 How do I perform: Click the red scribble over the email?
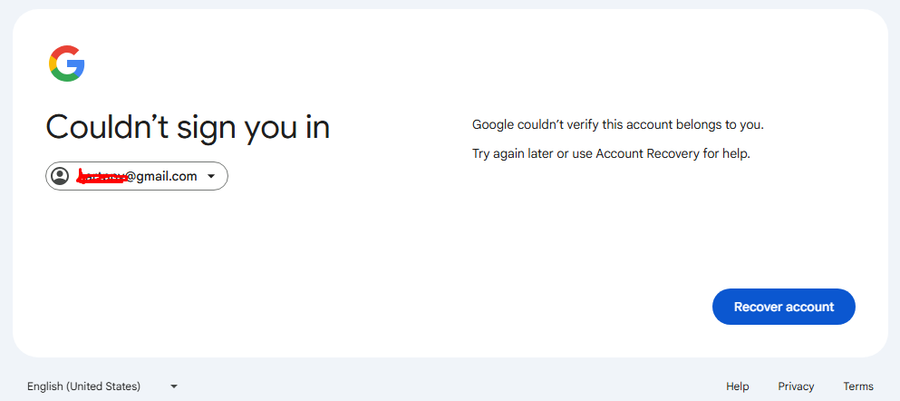click(102, 177)
